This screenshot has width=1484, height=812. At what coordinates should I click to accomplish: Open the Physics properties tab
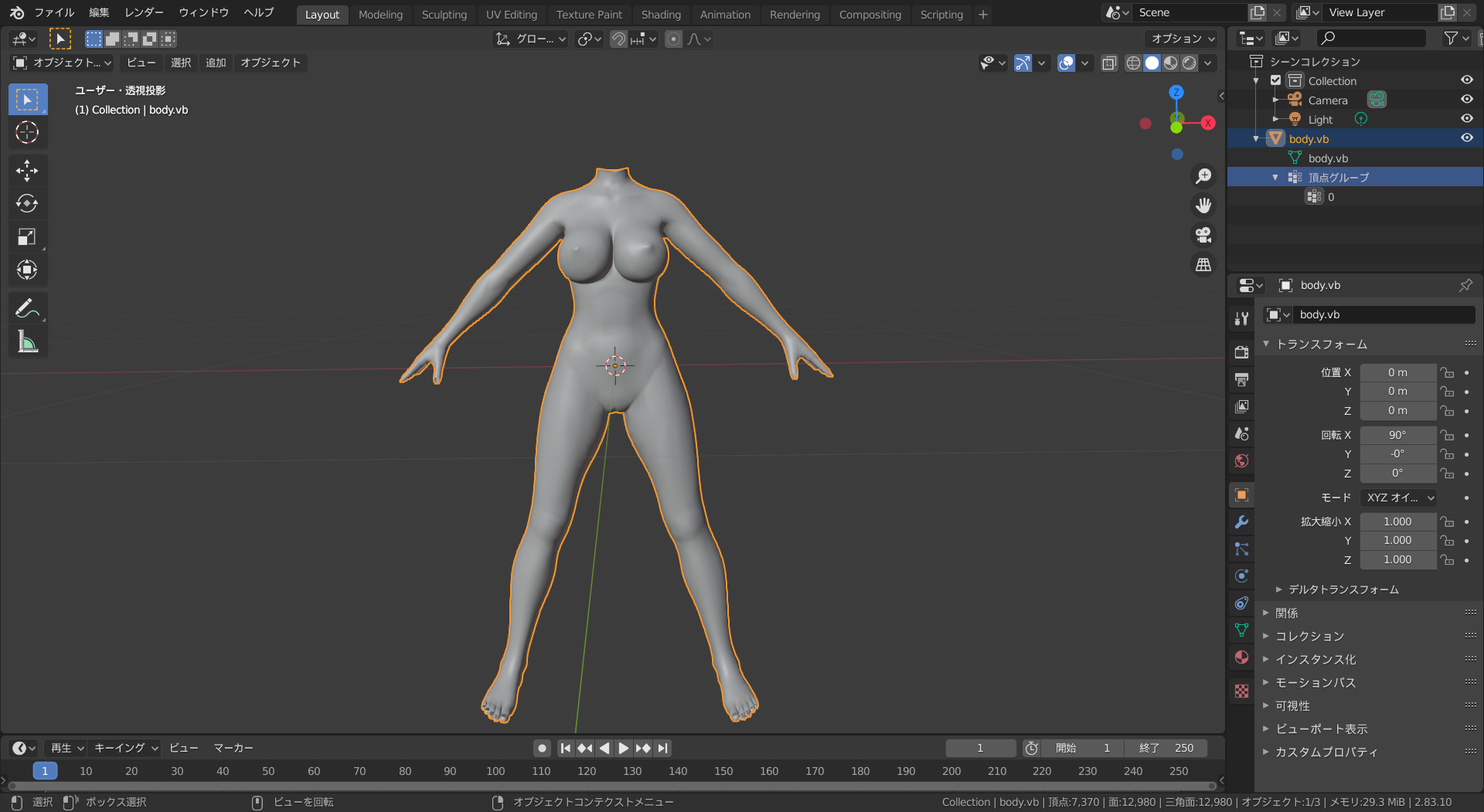pyautogui.click(x=1241, y=576)
